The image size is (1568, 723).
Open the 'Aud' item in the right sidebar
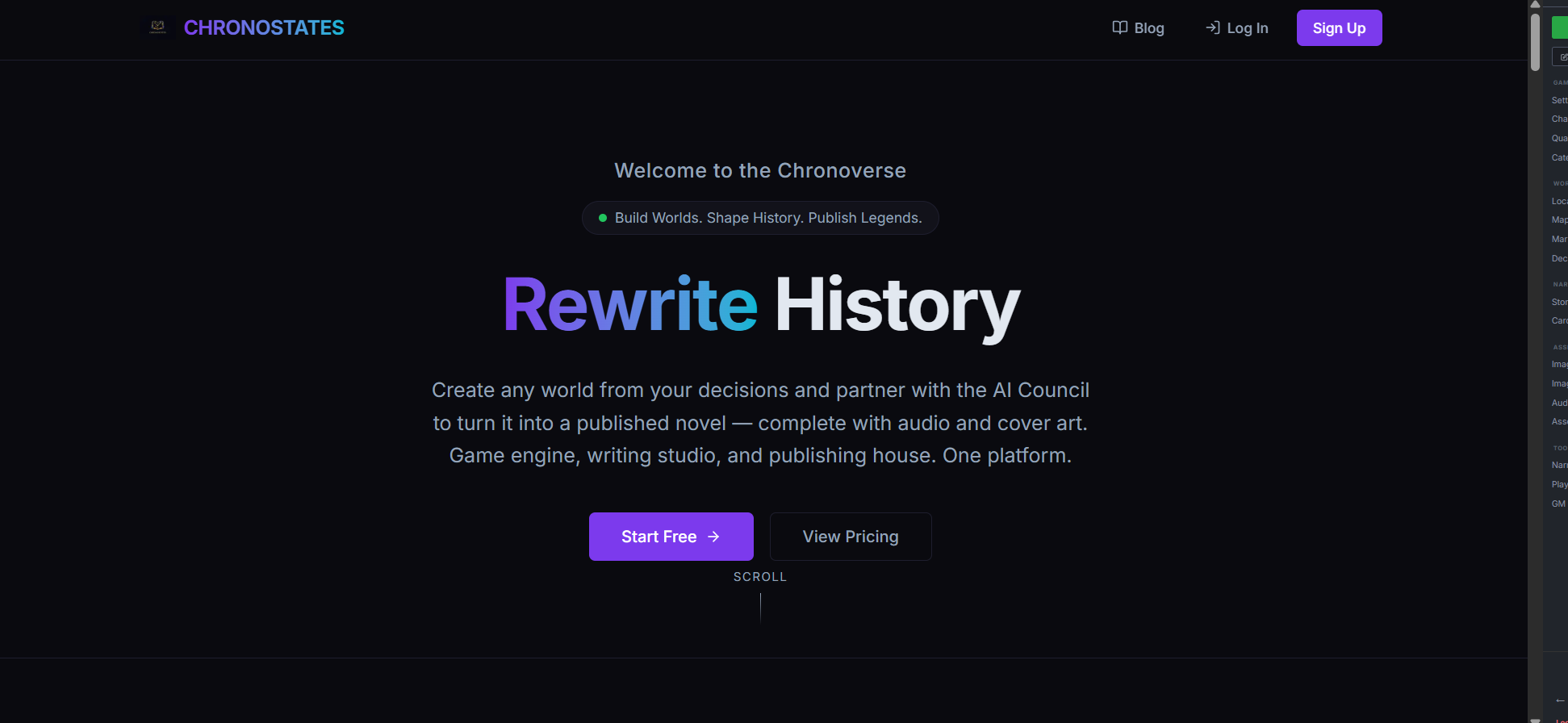point(1559,403)
